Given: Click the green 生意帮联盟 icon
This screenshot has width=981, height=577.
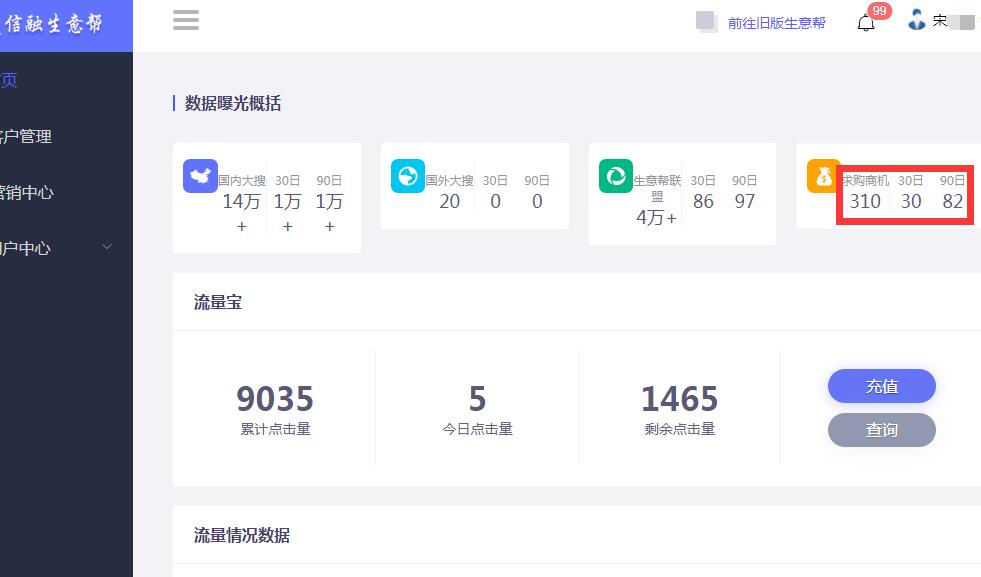Looking at the screenshot, I should tap(615, 177).
